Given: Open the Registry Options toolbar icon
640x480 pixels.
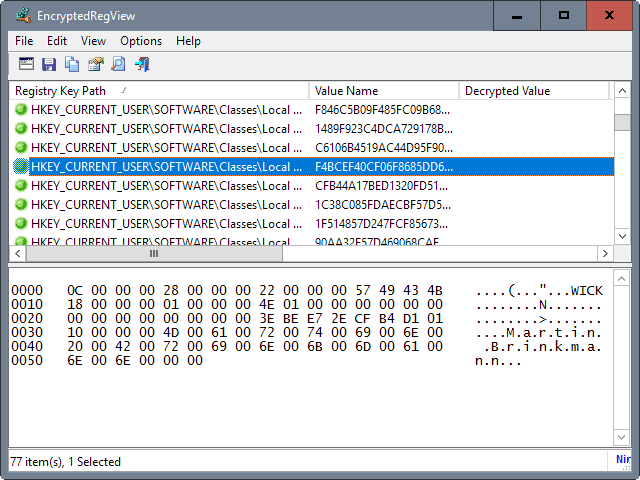Looking at the screenshot, I should tap(26, 64).
